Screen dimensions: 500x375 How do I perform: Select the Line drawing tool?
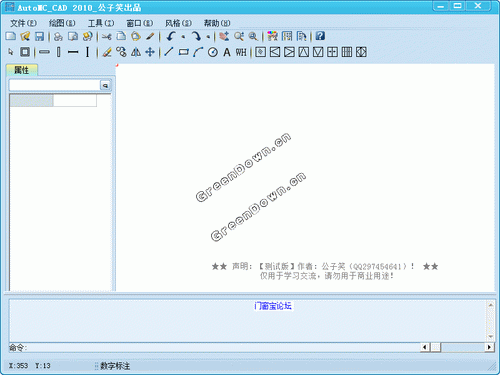(169, 52)
